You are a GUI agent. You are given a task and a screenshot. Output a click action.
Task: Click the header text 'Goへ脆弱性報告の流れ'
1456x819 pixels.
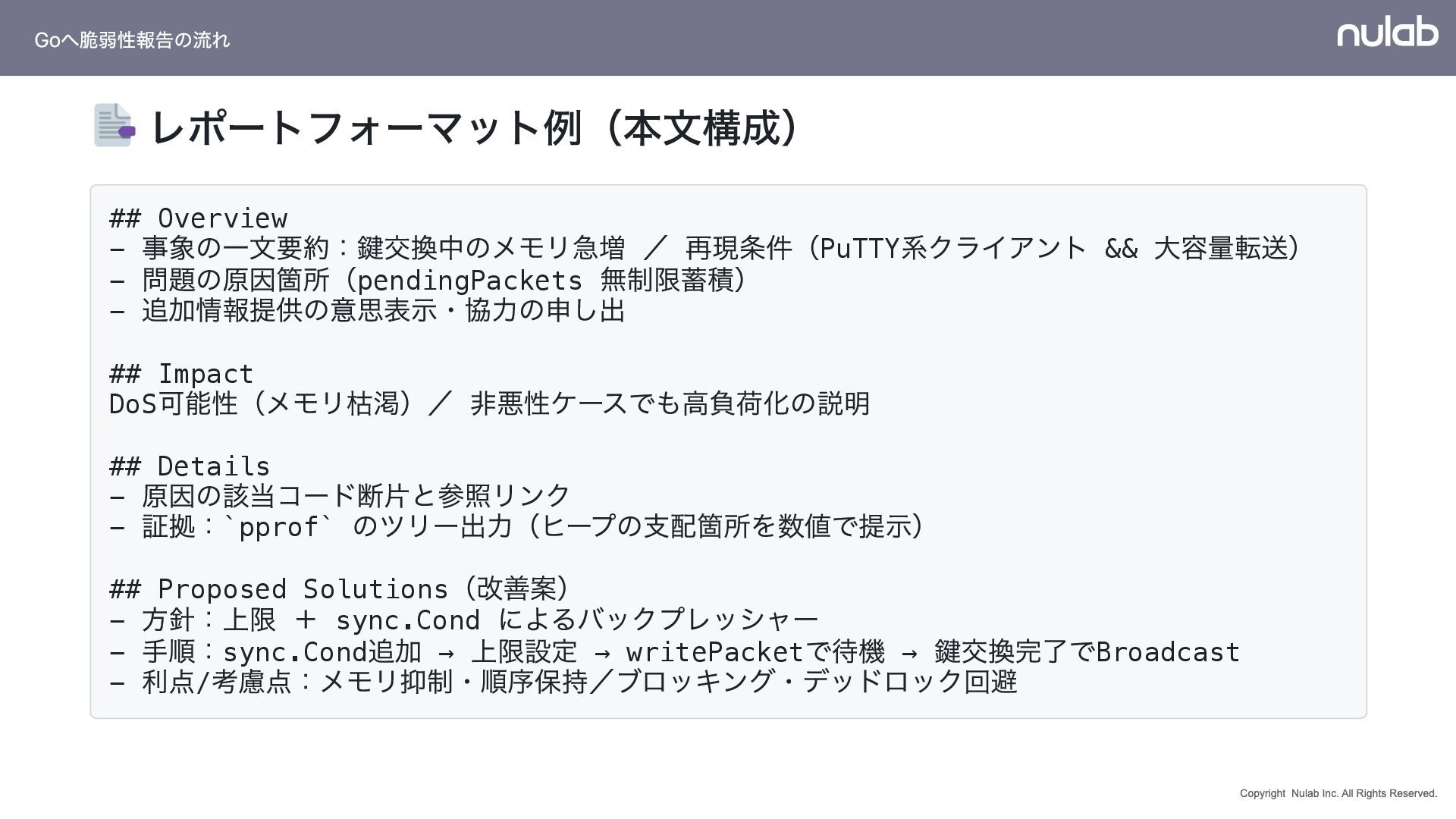[x=132, y=40]
